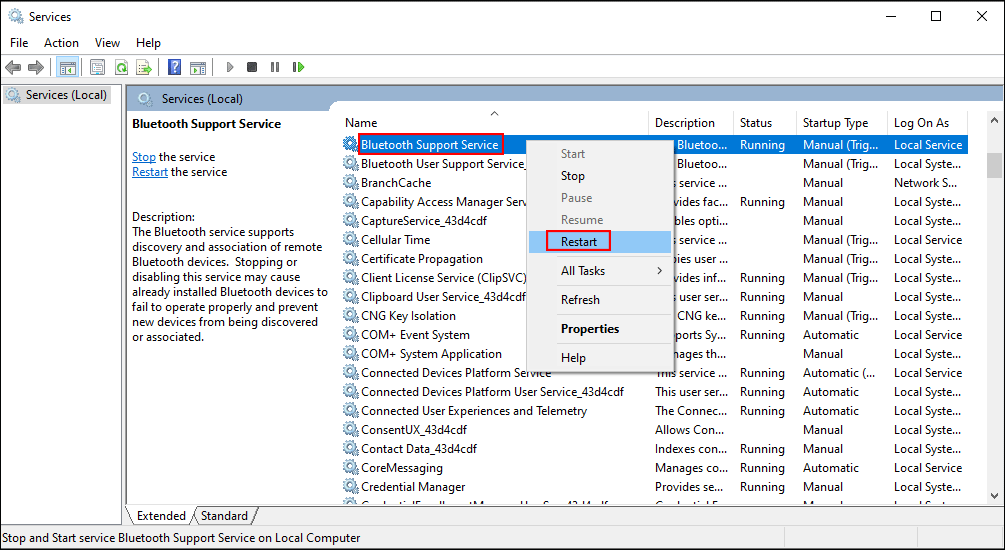Open the blue Help toolbar icon
This screenshot has width=1005, height=550.
174,67
